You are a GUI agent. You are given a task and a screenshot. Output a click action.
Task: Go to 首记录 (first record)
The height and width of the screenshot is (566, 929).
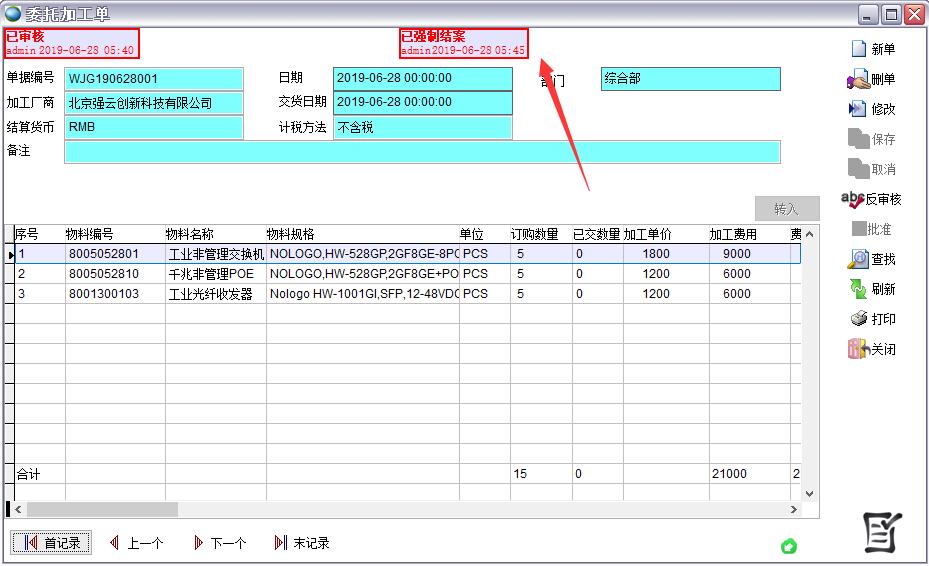[51, 543]
